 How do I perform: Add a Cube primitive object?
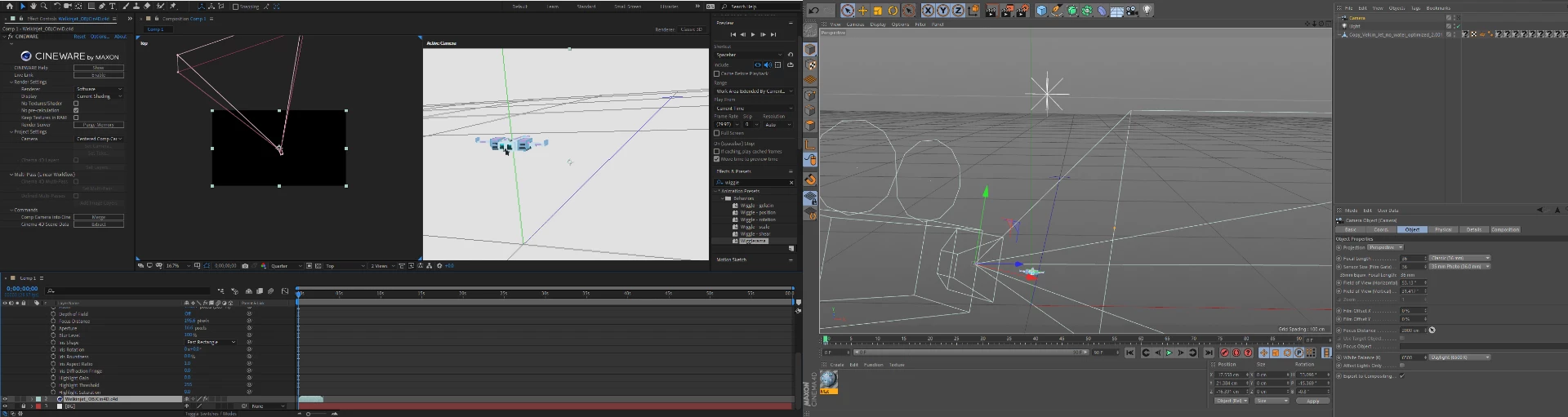click(x=1041, y=11)
